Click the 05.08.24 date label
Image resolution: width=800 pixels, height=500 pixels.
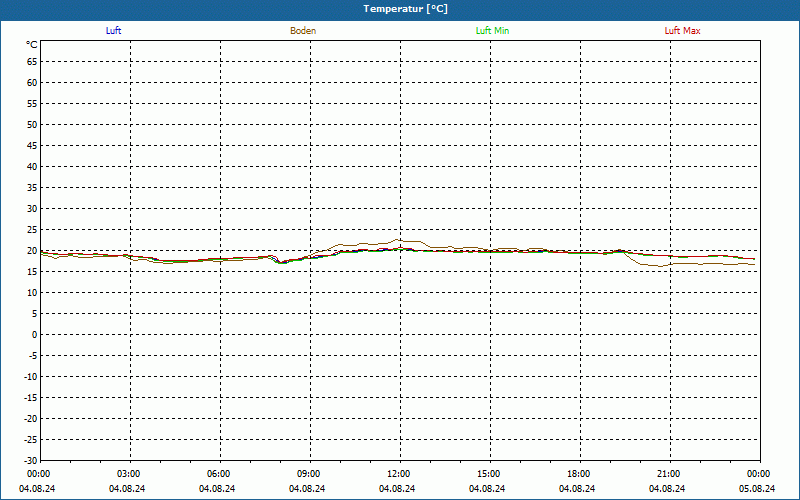click(757, 489)
